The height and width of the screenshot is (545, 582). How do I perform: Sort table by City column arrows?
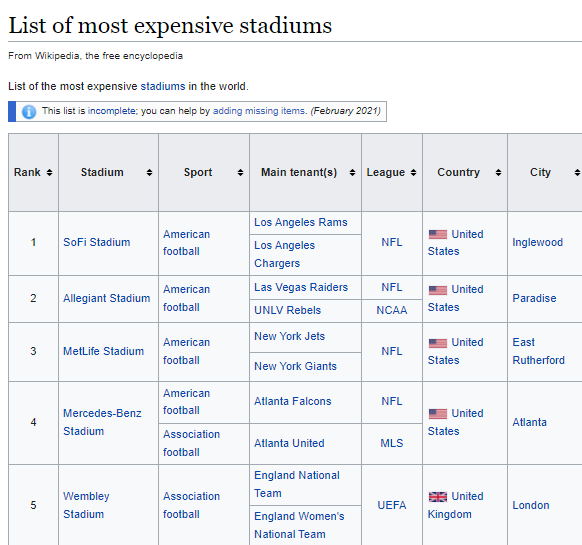577,173
